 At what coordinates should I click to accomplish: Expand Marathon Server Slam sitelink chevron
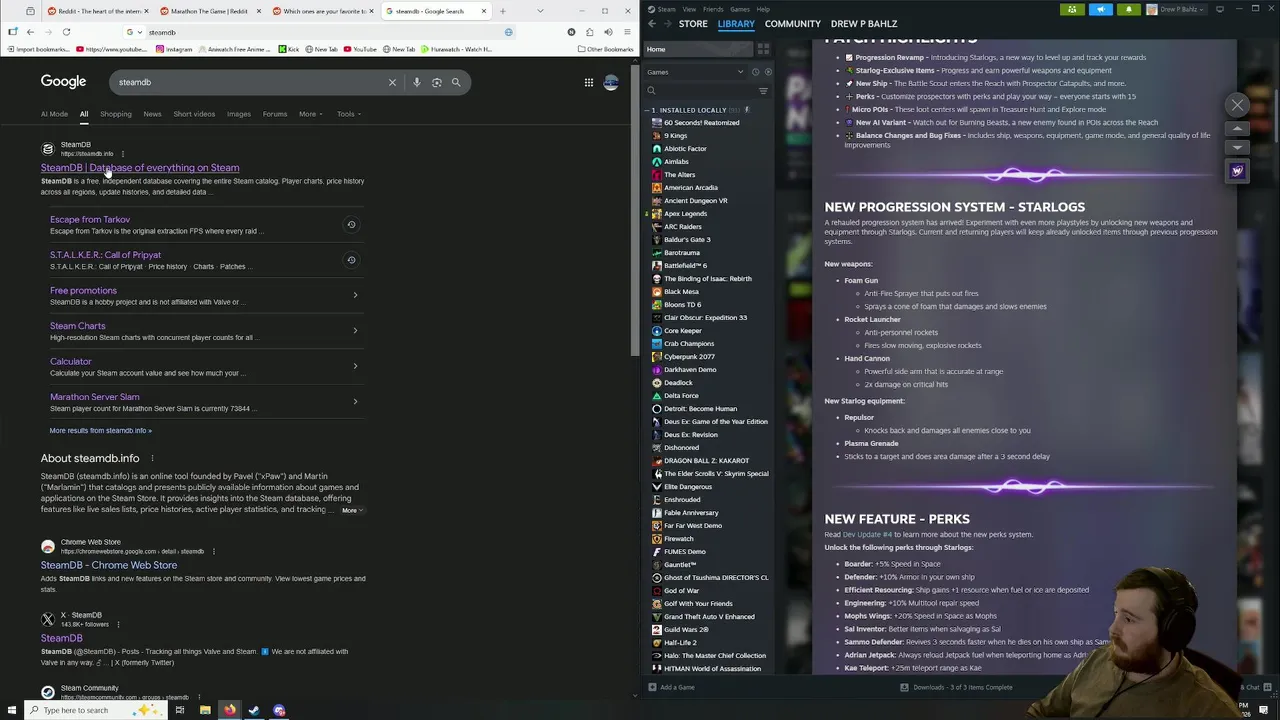pyautogui.click(x=355, y=401)
